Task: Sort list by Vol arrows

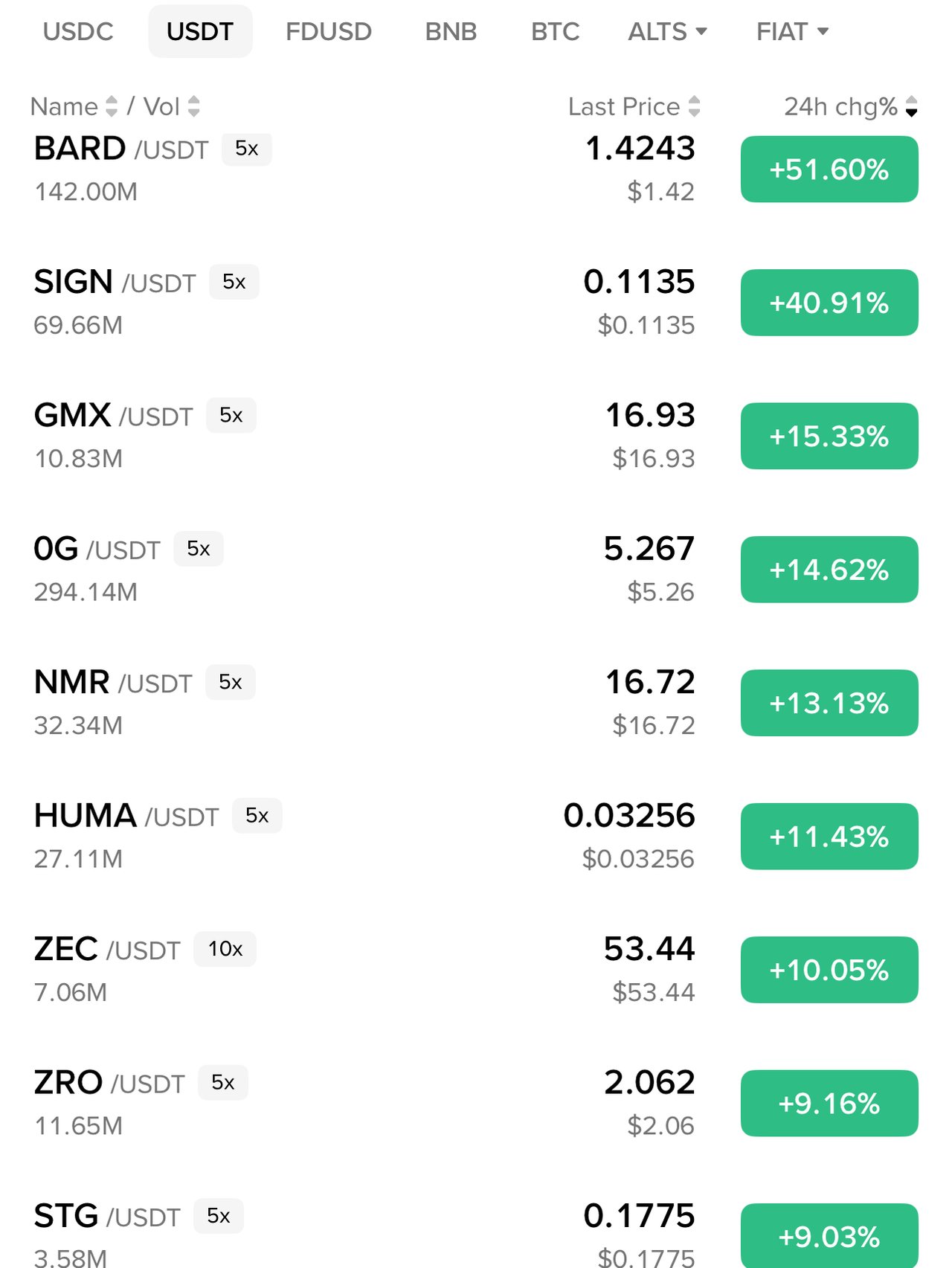Action: pyautogui.click(x=194, y=106)
